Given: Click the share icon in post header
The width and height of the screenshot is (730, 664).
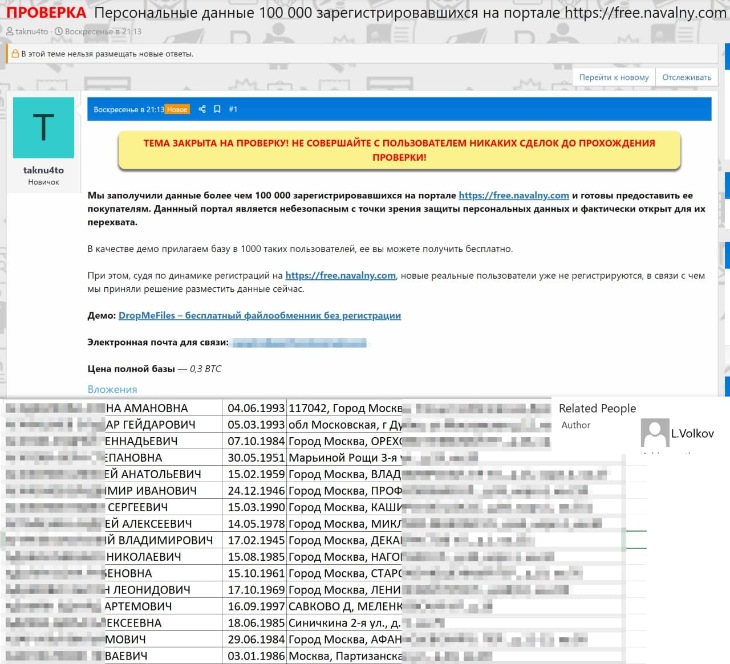Looking at the screenshot, I should click(202, 109).
